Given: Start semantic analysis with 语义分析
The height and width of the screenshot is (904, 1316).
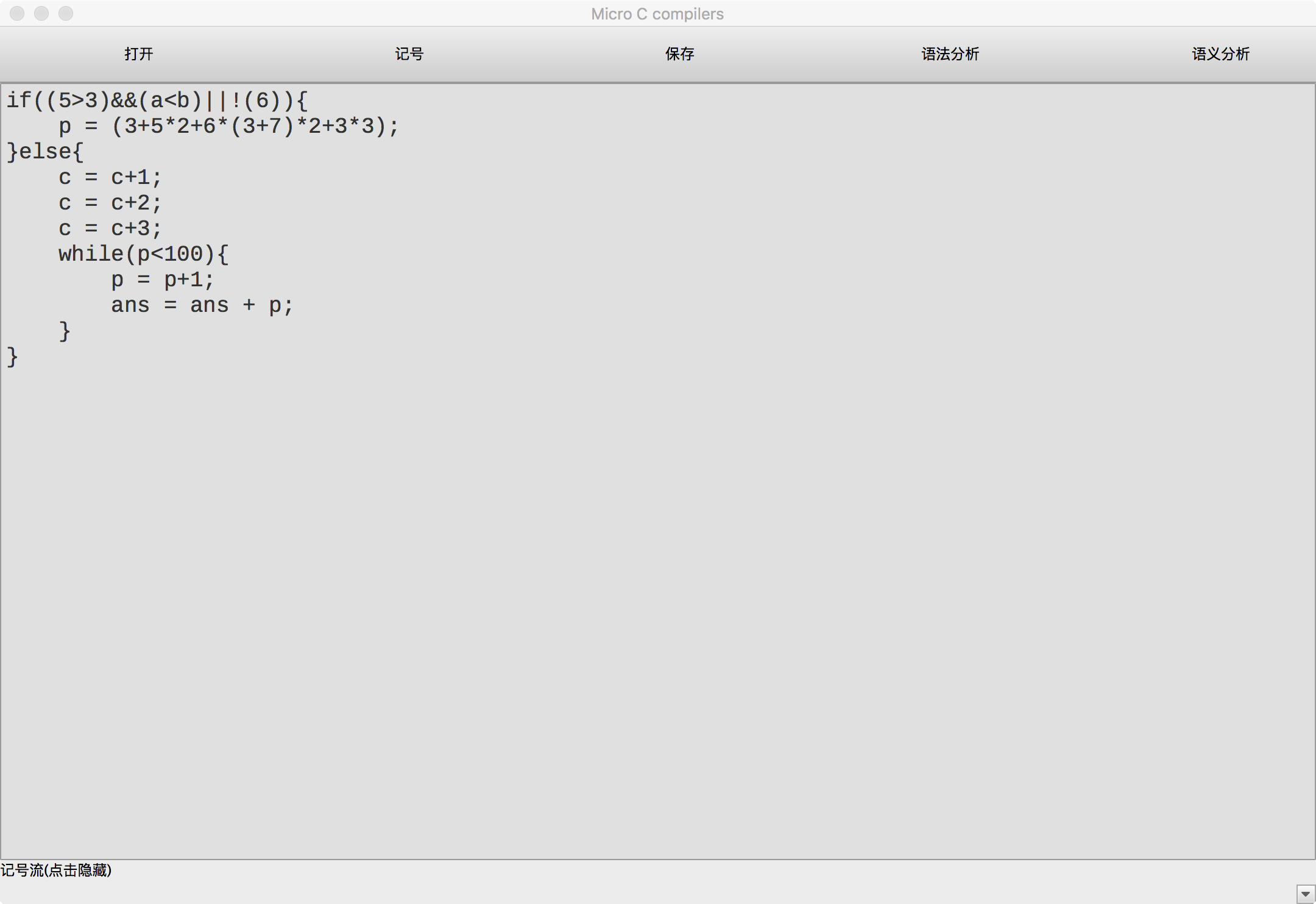Looking at the screenshot, I should [1220, 54].
